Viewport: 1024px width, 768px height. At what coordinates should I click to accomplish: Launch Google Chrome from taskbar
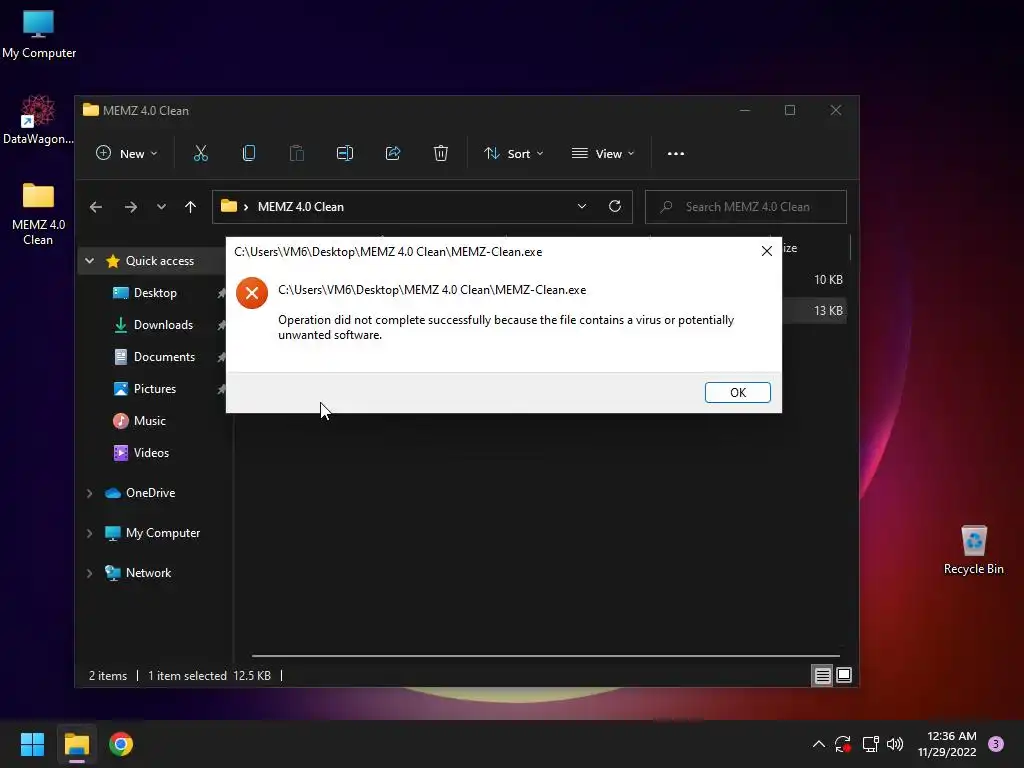(121, 744)
